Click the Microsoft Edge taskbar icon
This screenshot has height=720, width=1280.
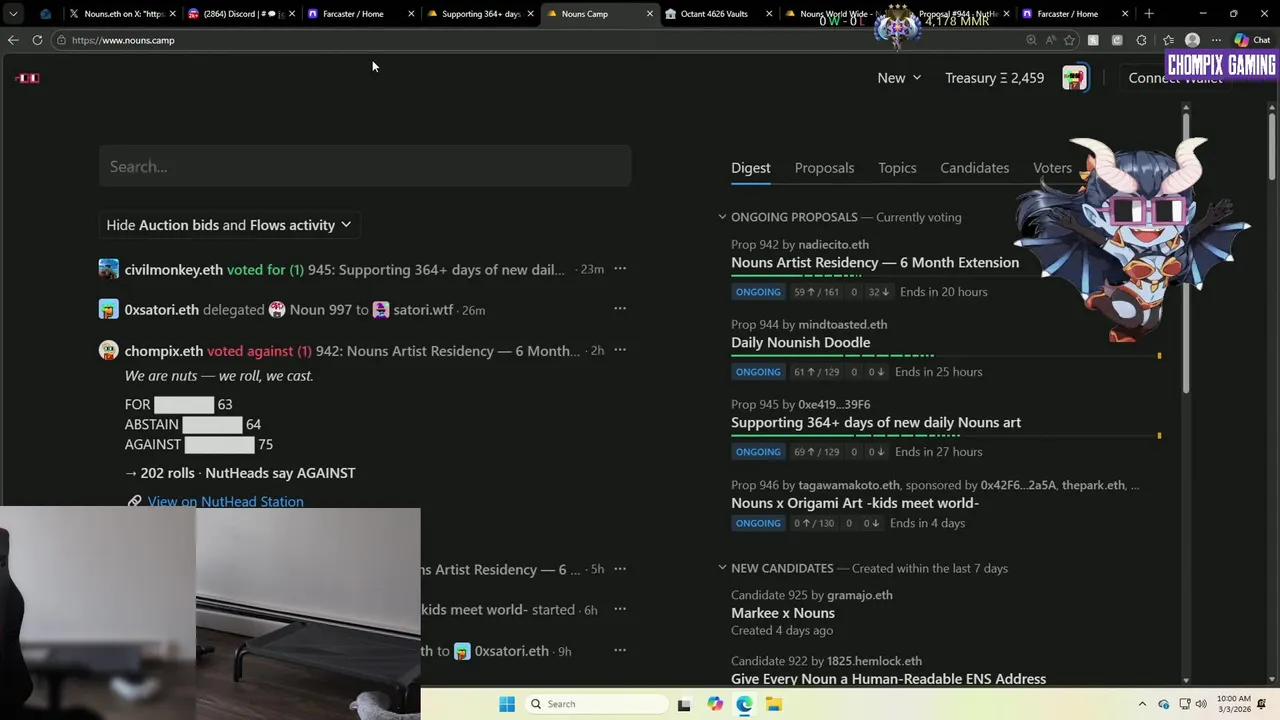(744, 704)
